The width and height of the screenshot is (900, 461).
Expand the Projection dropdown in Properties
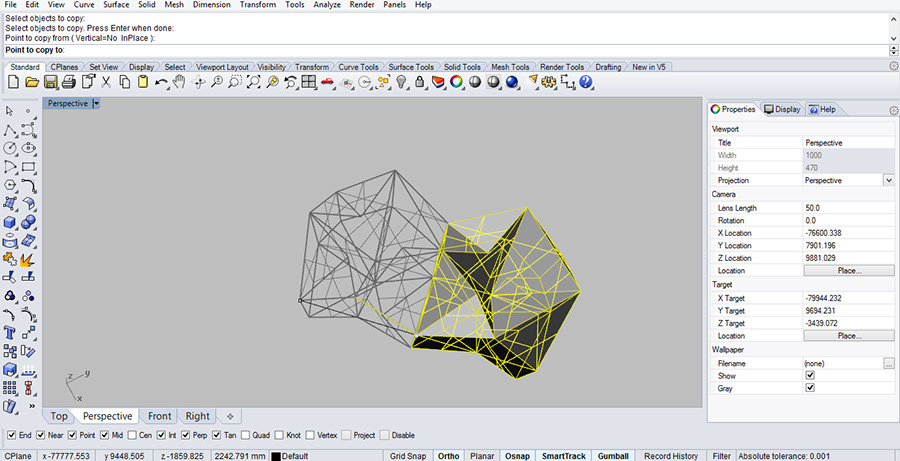click(x=888, y=180)
